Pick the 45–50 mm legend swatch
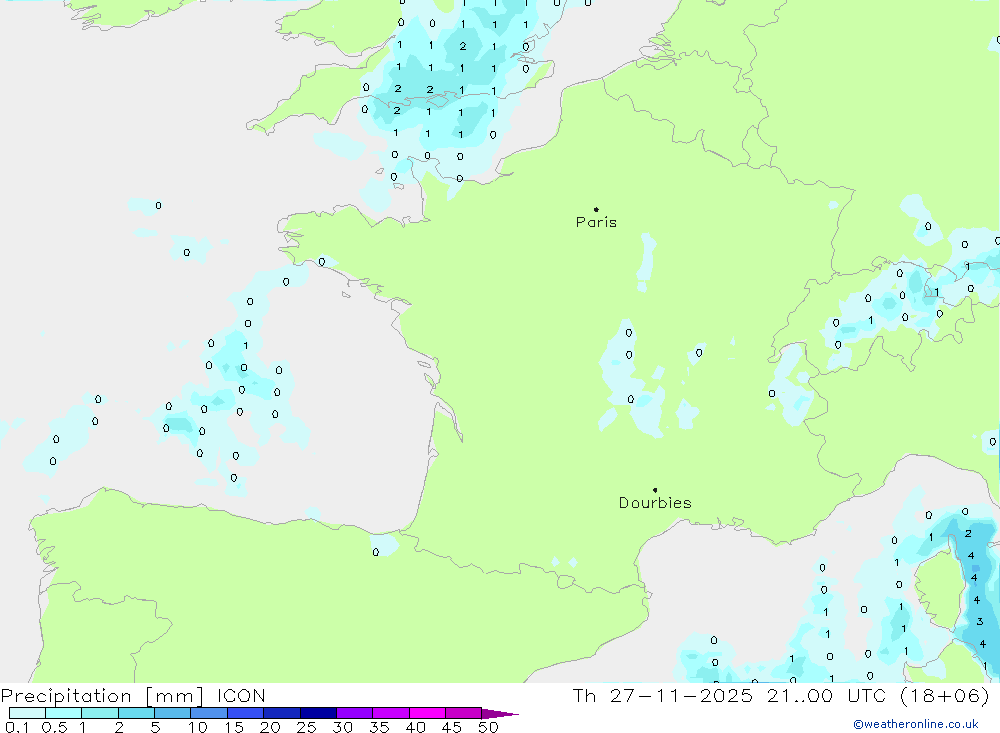Image resolution: width=1000 pixels, height=733 pixels. coord(464,713)
